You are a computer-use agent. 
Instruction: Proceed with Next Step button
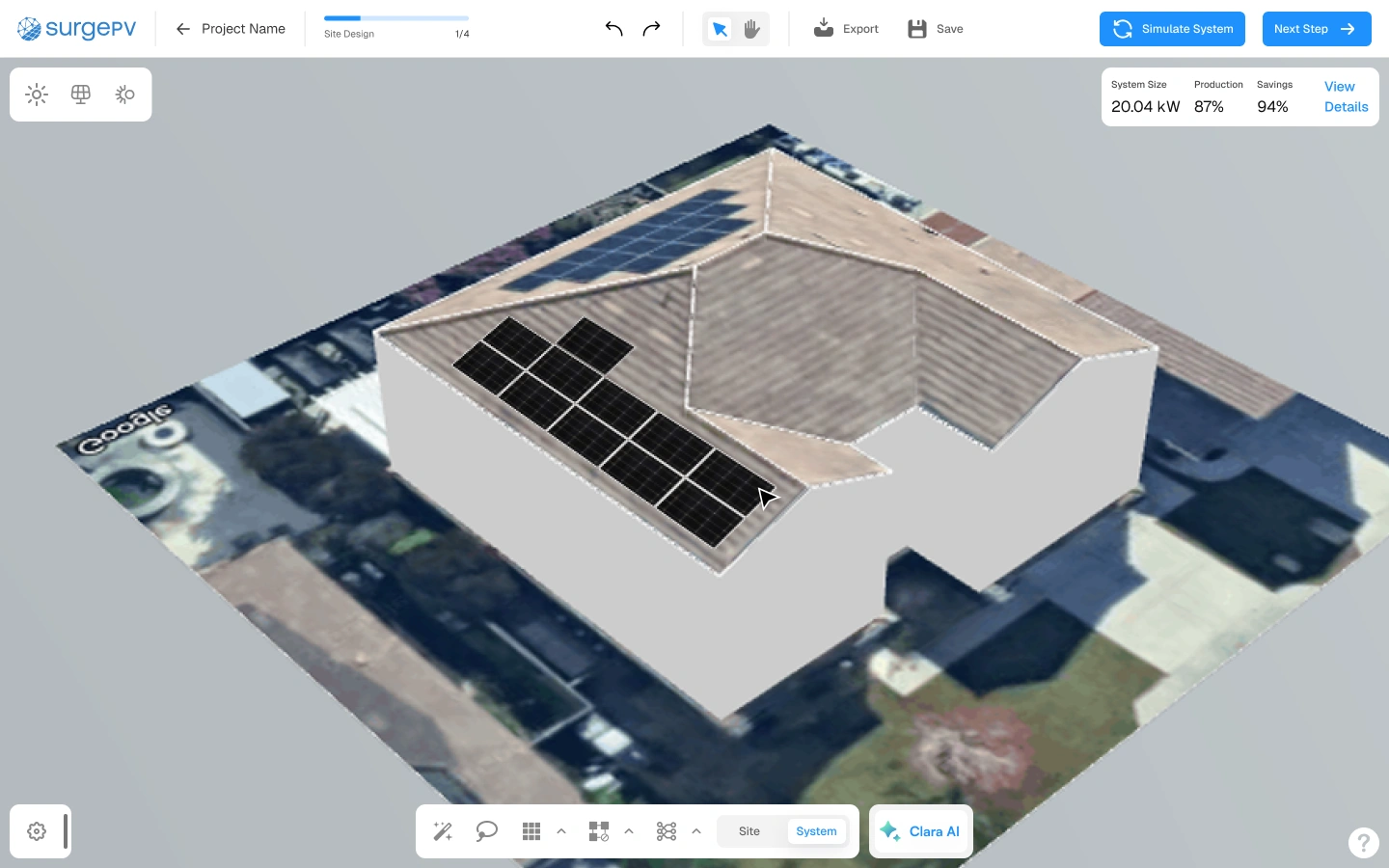(1317, 29)
